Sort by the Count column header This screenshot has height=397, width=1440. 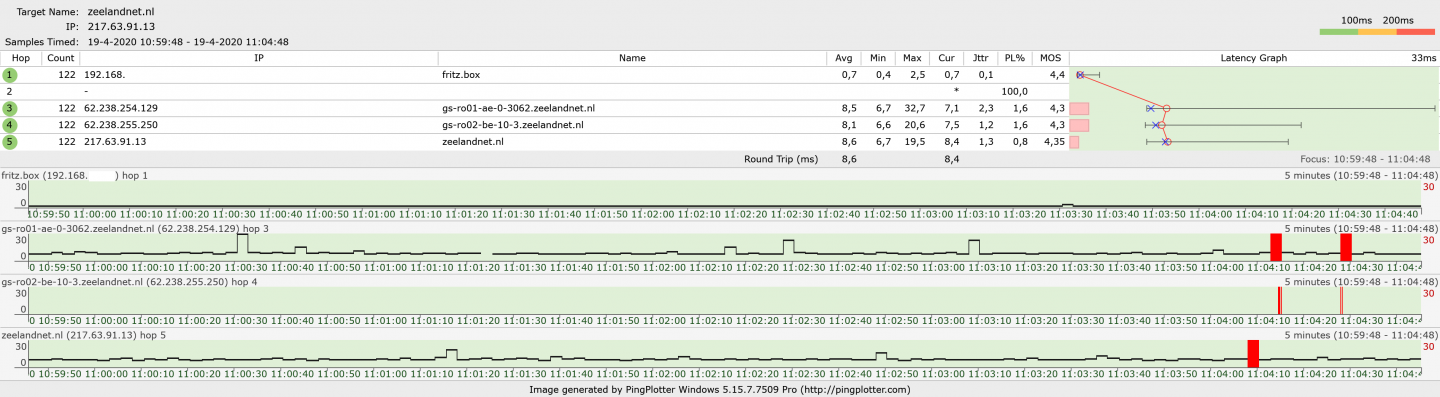coord(61,58)
